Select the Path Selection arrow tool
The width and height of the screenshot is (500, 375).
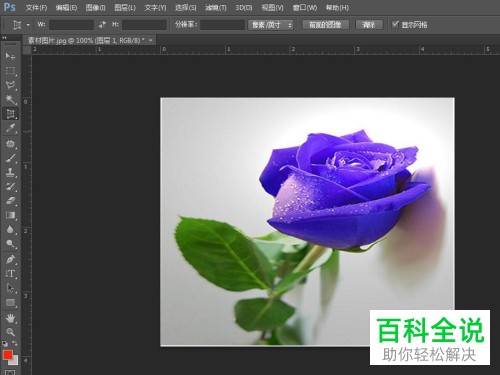(10, 288)
